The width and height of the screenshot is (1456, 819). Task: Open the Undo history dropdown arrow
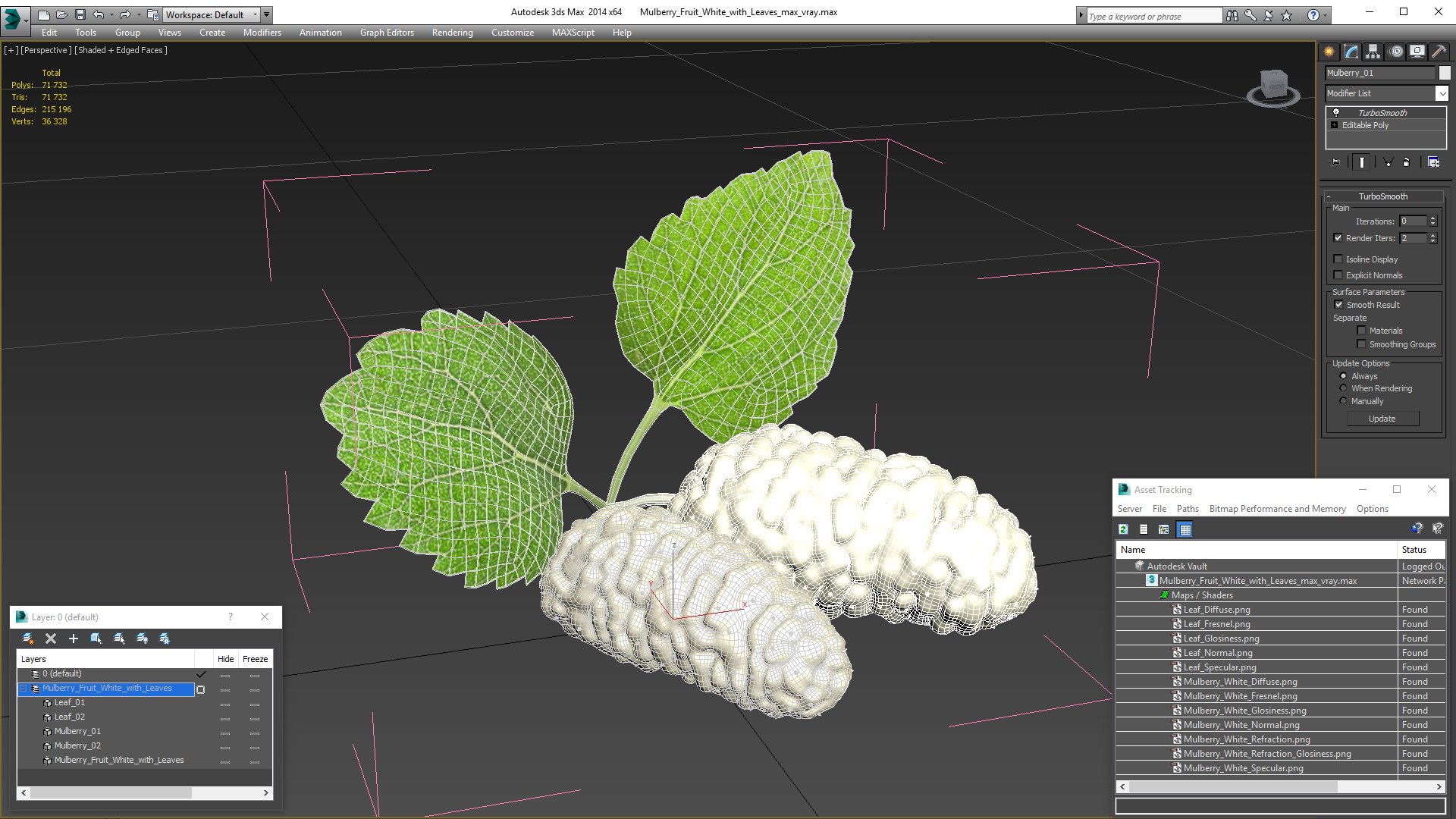click(x=111, y=14)
